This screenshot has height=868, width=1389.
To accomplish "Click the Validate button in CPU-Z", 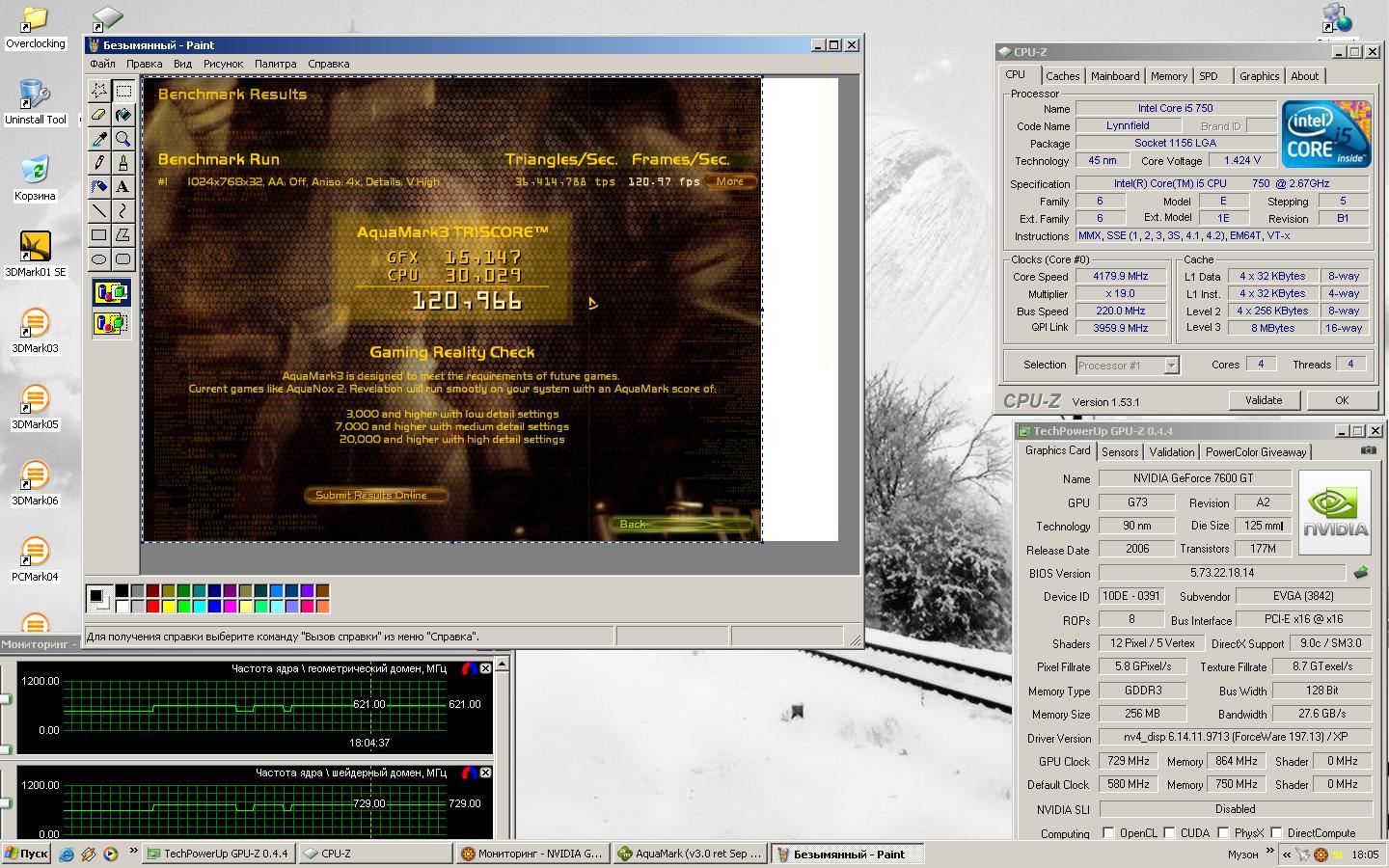I will click(x=1263, y=400).
